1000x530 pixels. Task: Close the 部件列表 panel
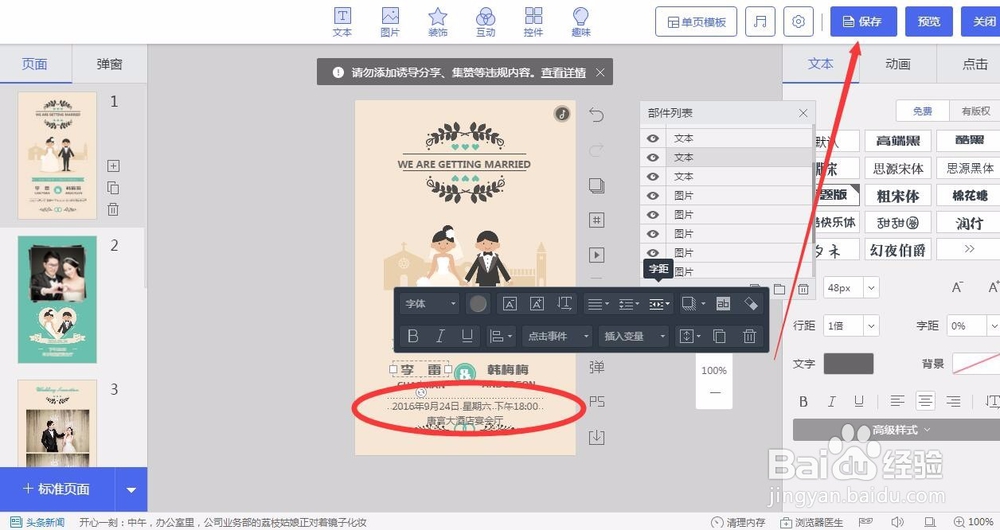click(x=803, y=113)
